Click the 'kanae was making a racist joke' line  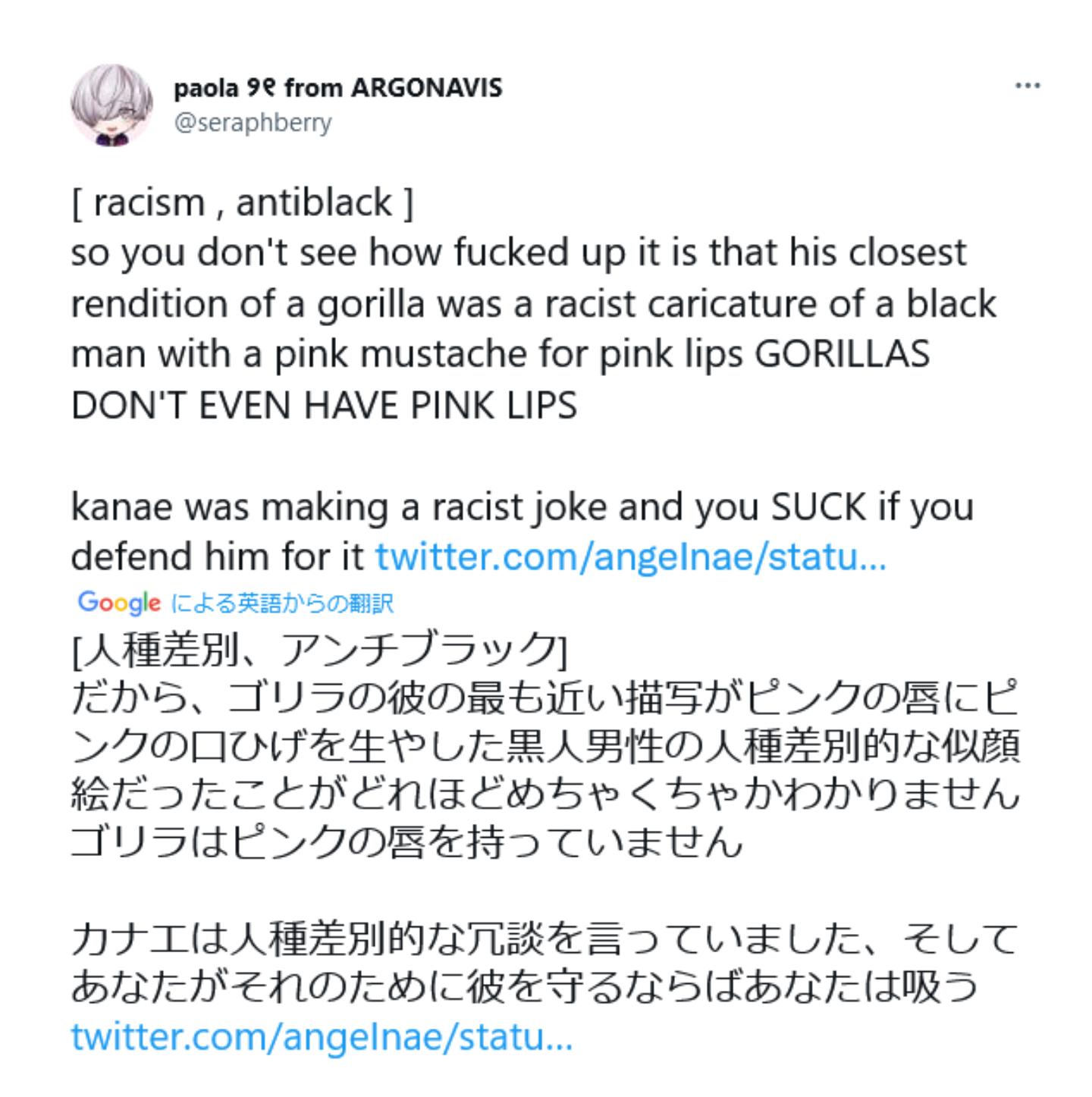coord(522,507)
